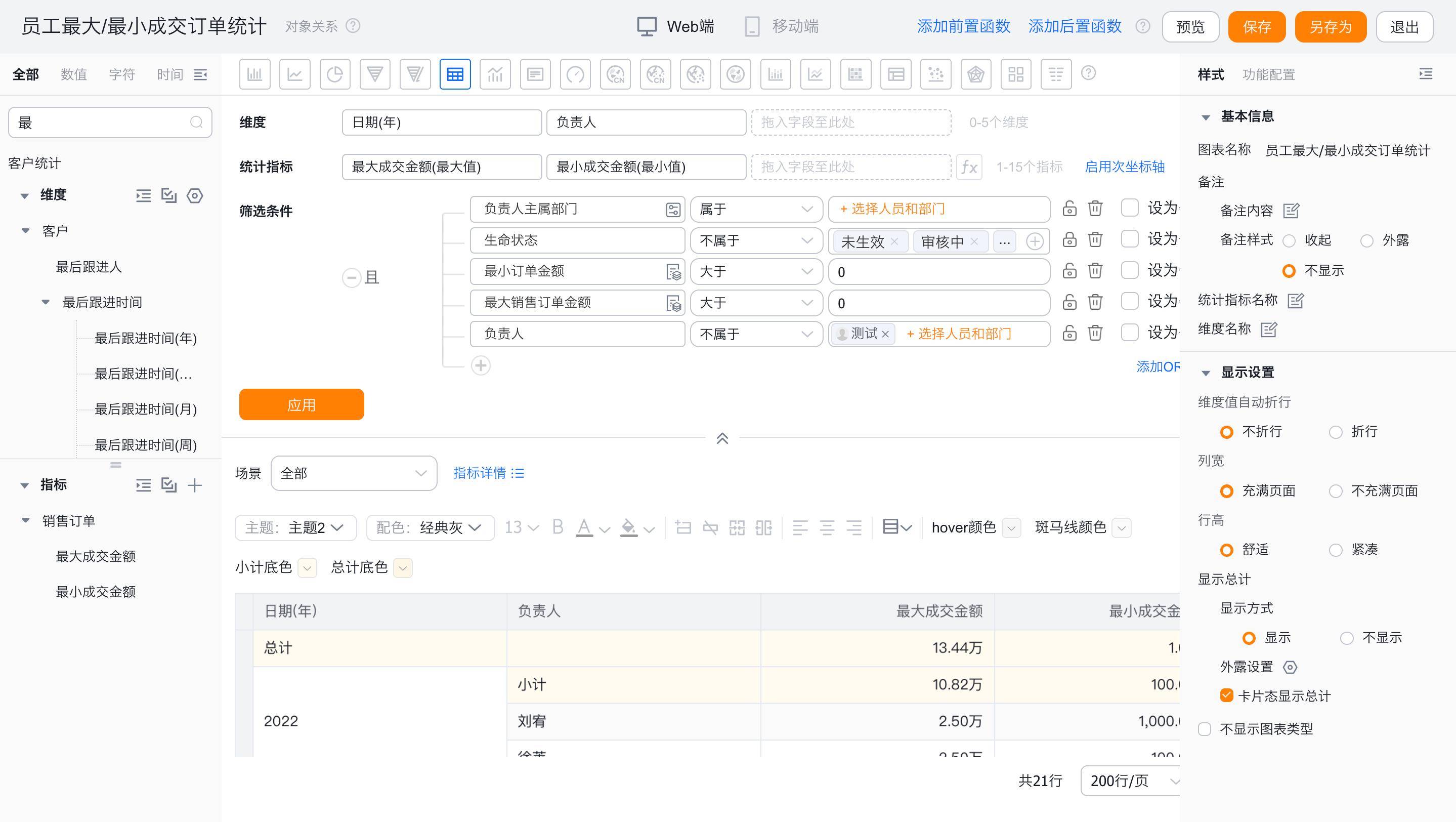This screenshot has height=822, width=1456.
Task: Edit 备注内容 with the pencil icon
Action: point(1291,211)
